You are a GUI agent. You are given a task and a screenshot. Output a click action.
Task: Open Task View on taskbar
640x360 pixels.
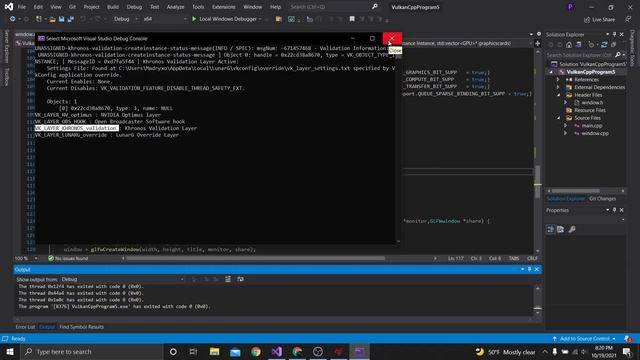point(193,351)
